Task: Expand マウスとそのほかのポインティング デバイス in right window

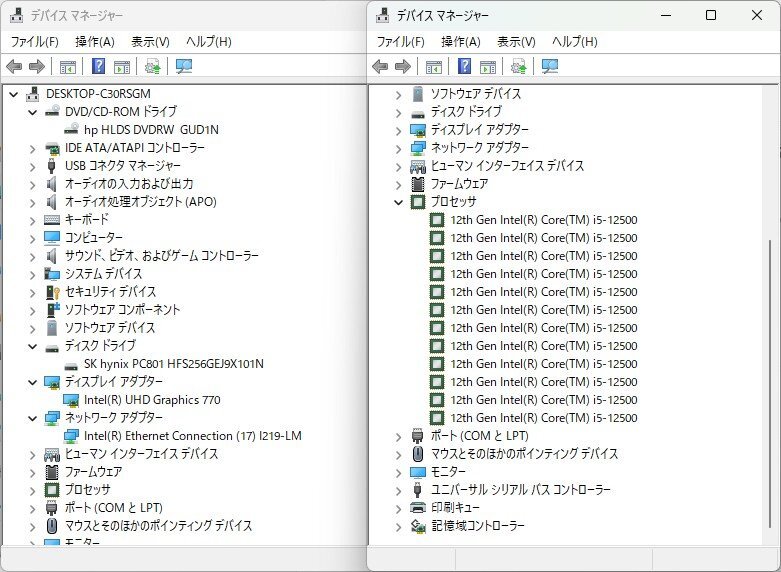Action: (398, 454)
